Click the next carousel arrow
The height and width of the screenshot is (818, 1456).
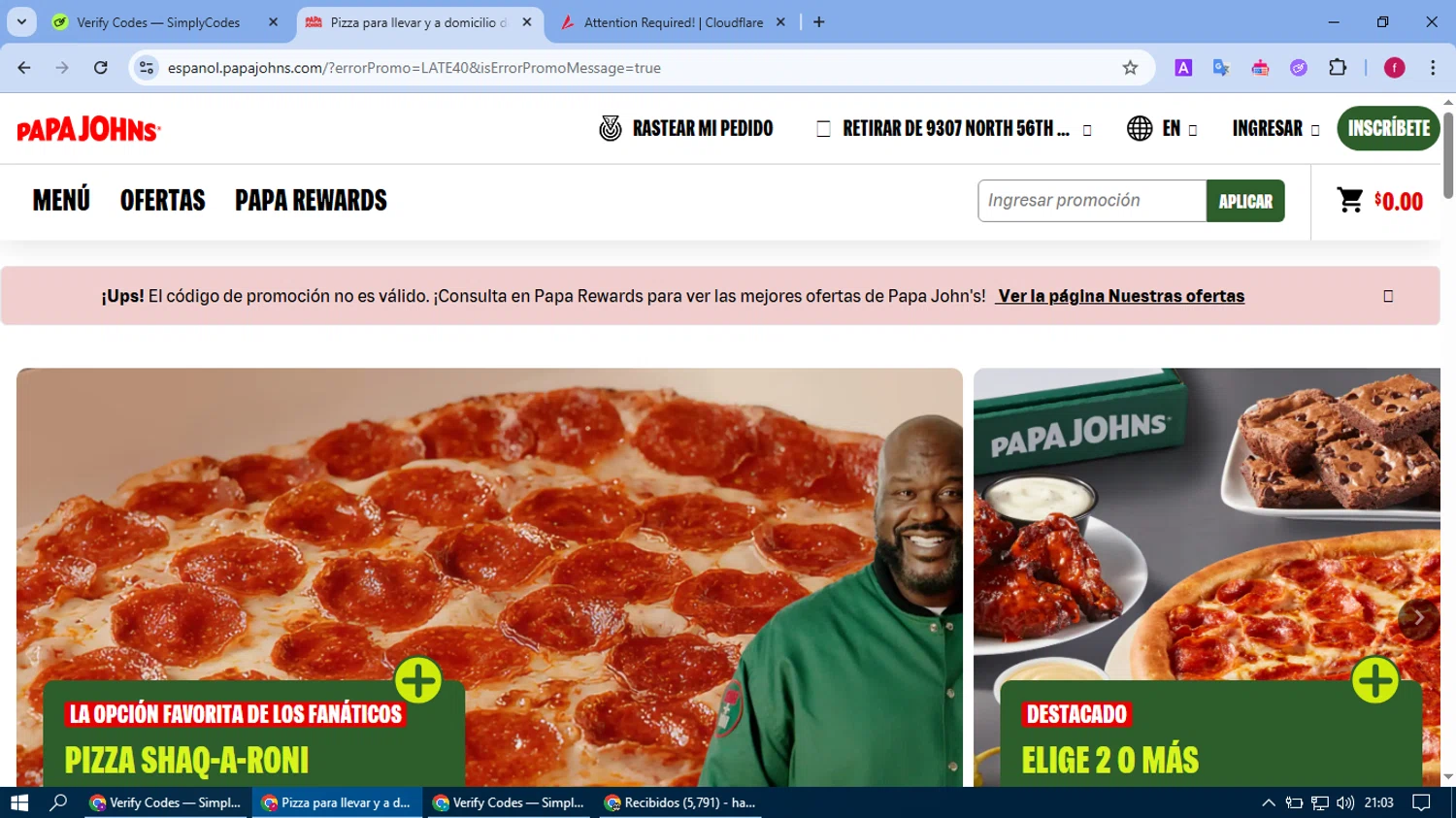pos(1418,617)
